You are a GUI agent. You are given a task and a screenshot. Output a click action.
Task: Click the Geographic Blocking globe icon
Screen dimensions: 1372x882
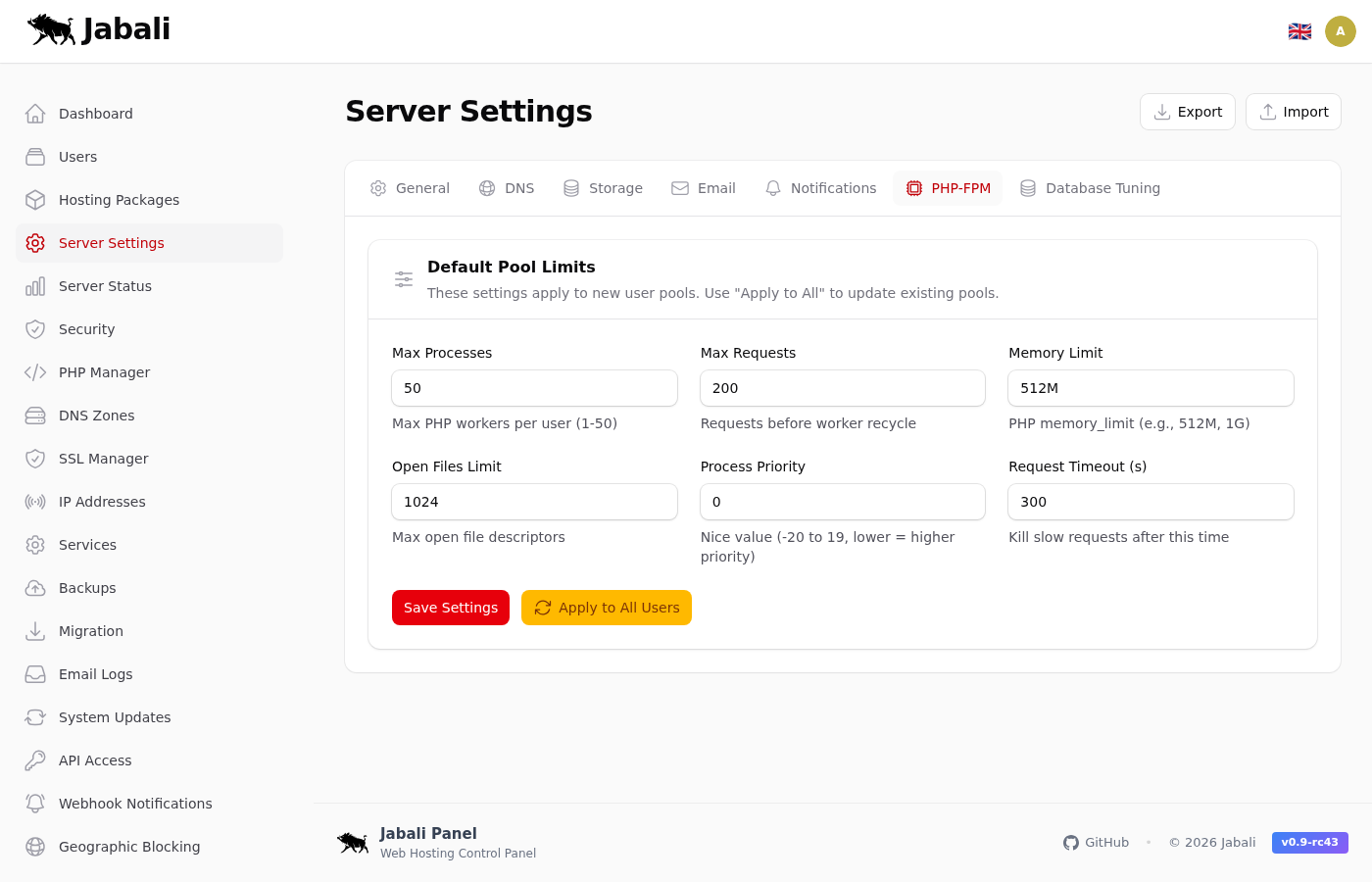[x=35, y=847]
